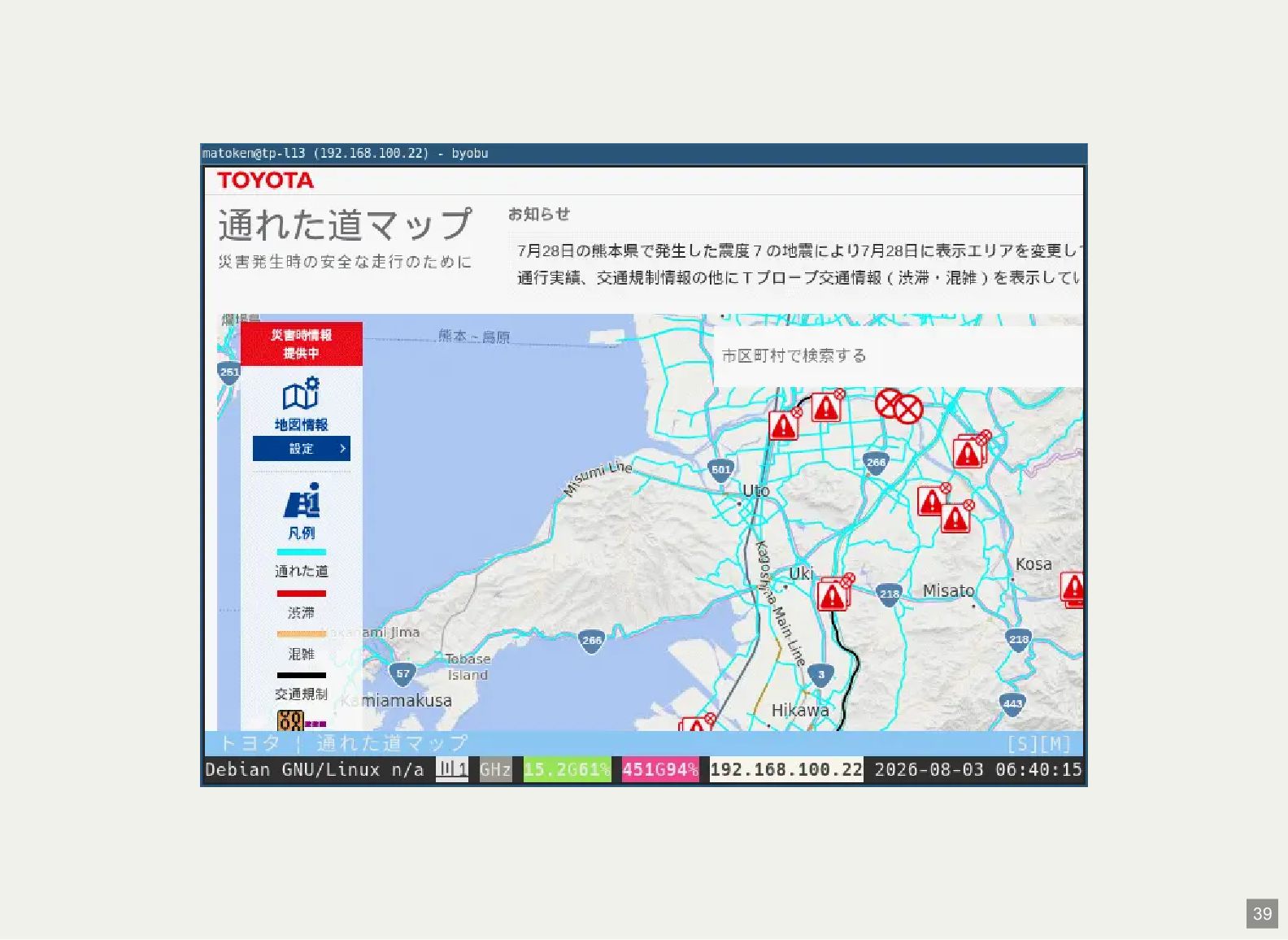Click the 2026-08-03 06:40:15 clock

click(978, 769)
